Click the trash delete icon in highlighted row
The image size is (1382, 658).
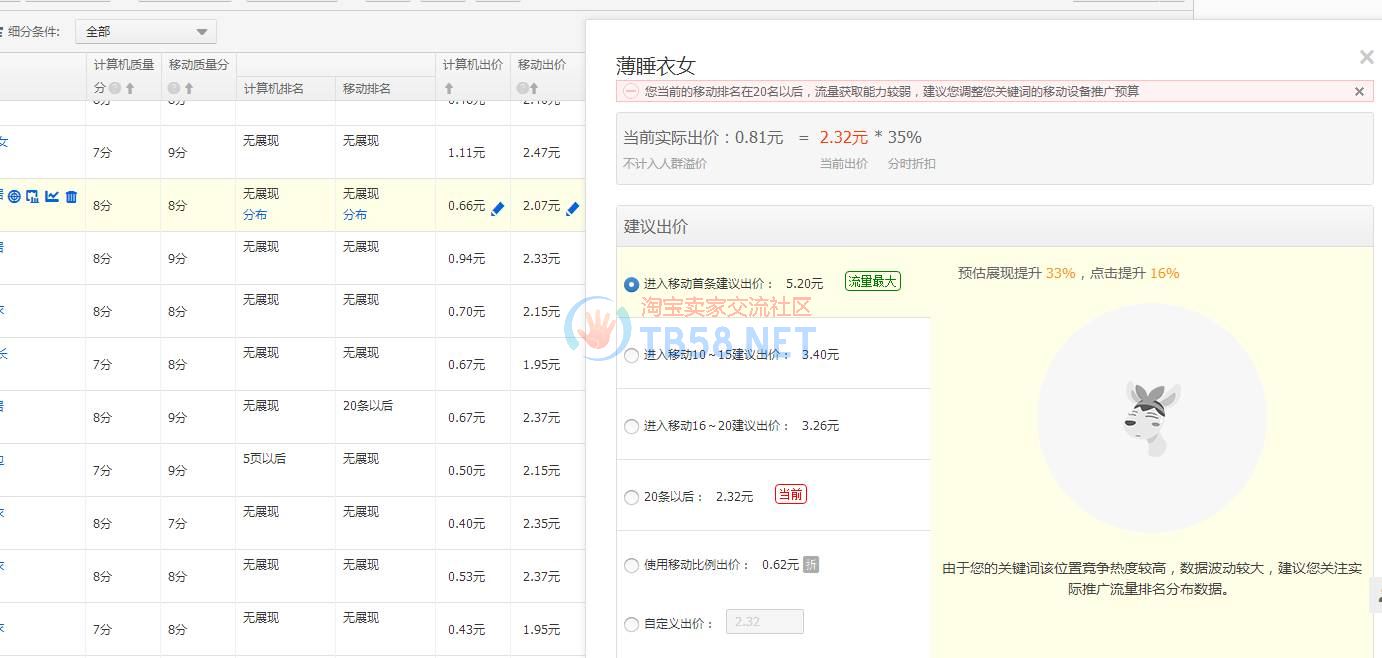tap(71, 197)
